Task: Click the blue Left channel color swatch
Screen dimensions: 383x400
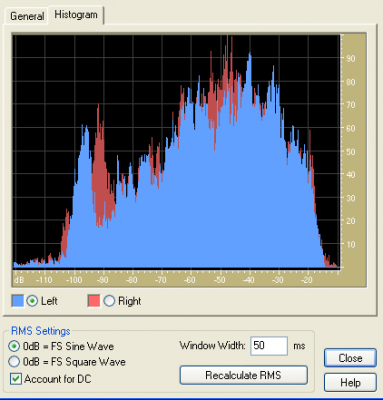Action: (18, 301)
